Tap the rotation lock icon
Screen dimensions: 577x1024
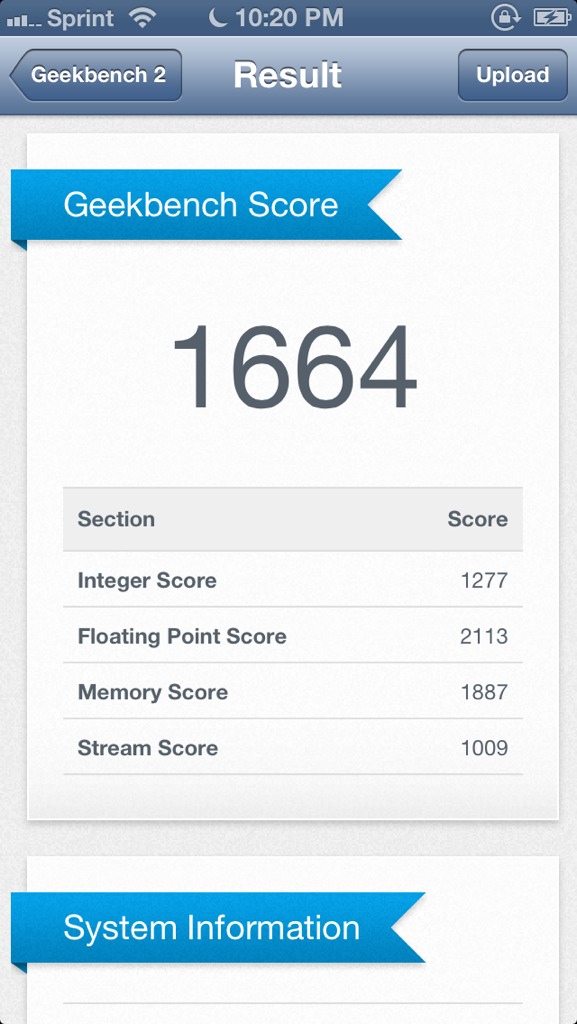tap(505, 18)
